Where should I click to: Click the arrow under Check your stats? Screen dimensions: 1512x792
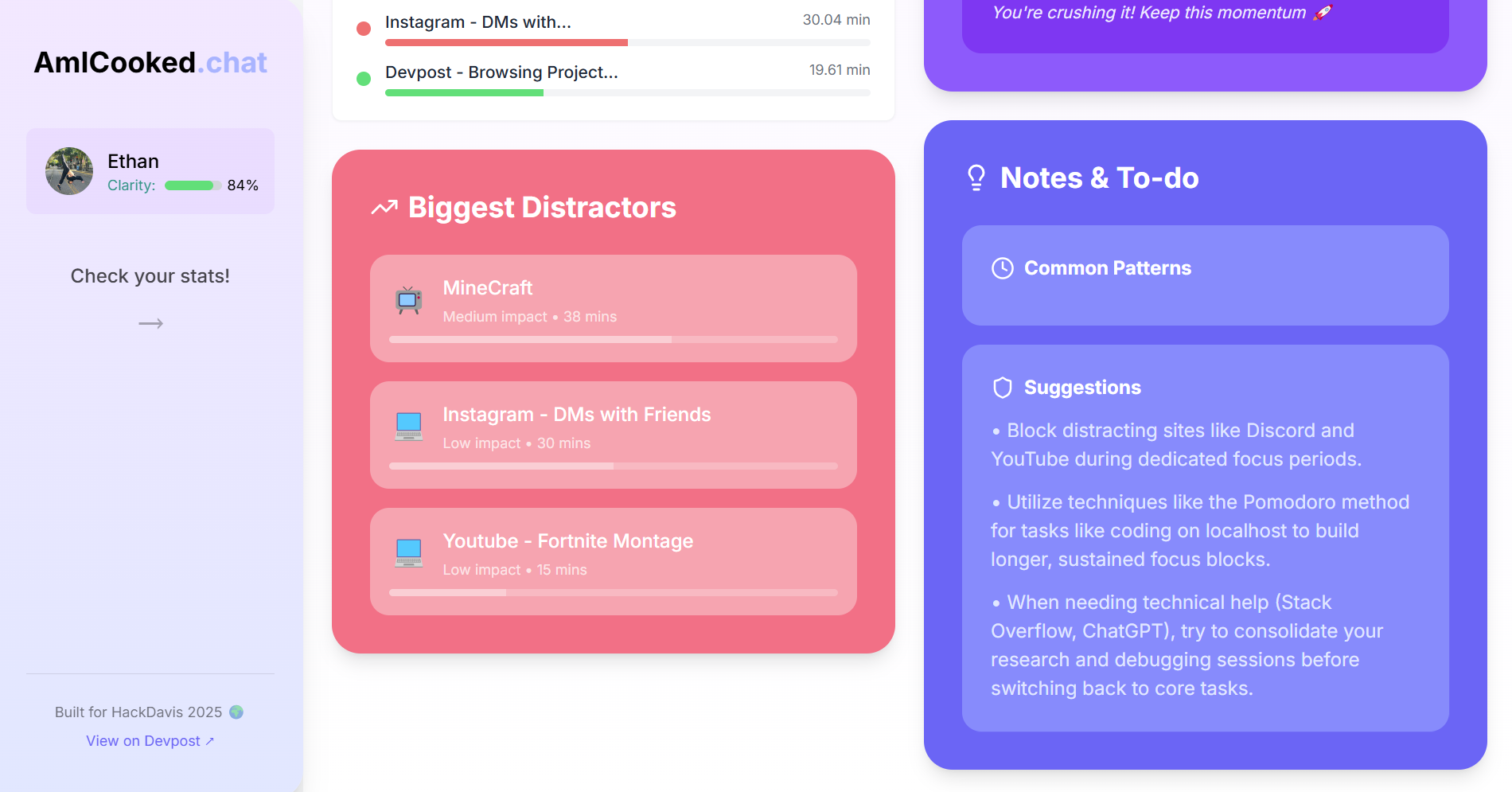[150, 323]
